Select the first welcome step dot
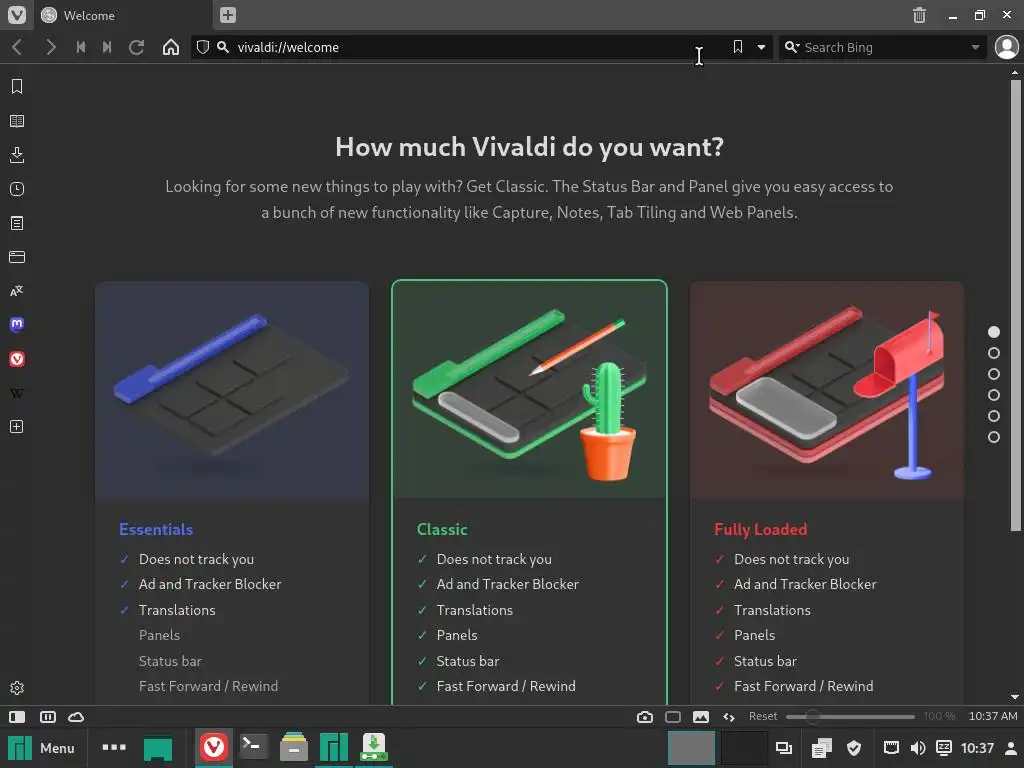Screen dimensions: 1024x768 point(993,332)
